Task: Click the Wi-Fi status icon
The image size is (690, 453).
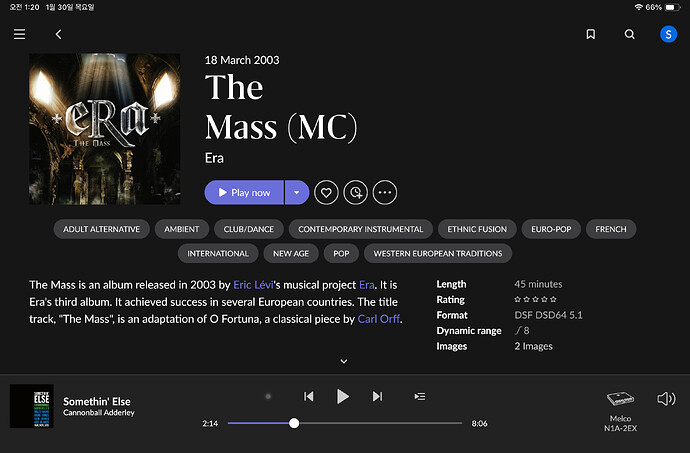Action: (x=639, y=7)
